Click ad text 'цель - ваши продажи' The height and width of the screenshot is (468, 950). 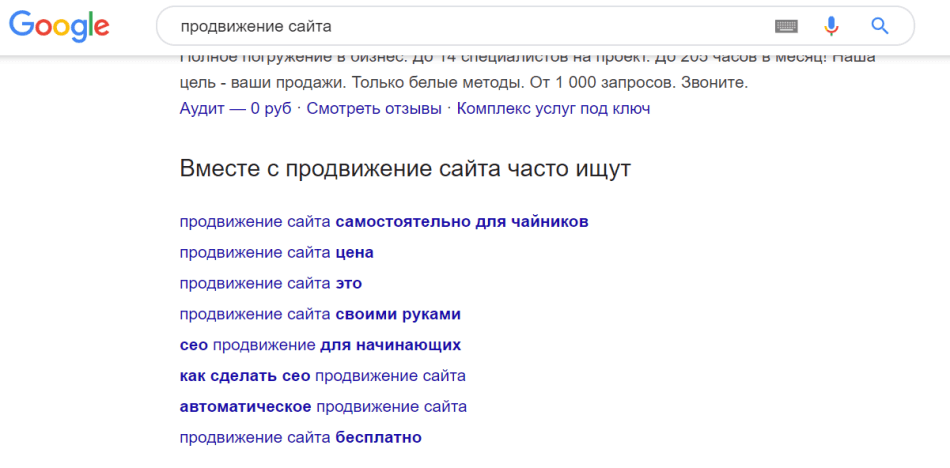tap(262, 82)
